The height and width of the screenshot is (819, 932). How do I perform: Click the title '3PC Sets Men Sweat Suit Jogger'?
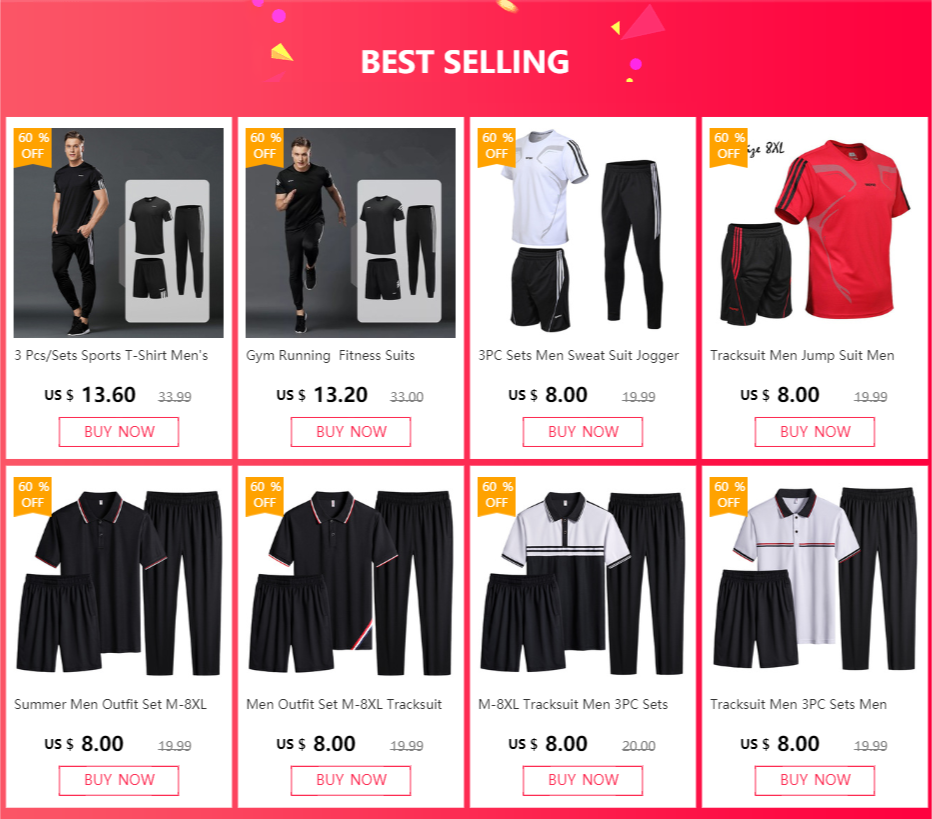[578, 355]
